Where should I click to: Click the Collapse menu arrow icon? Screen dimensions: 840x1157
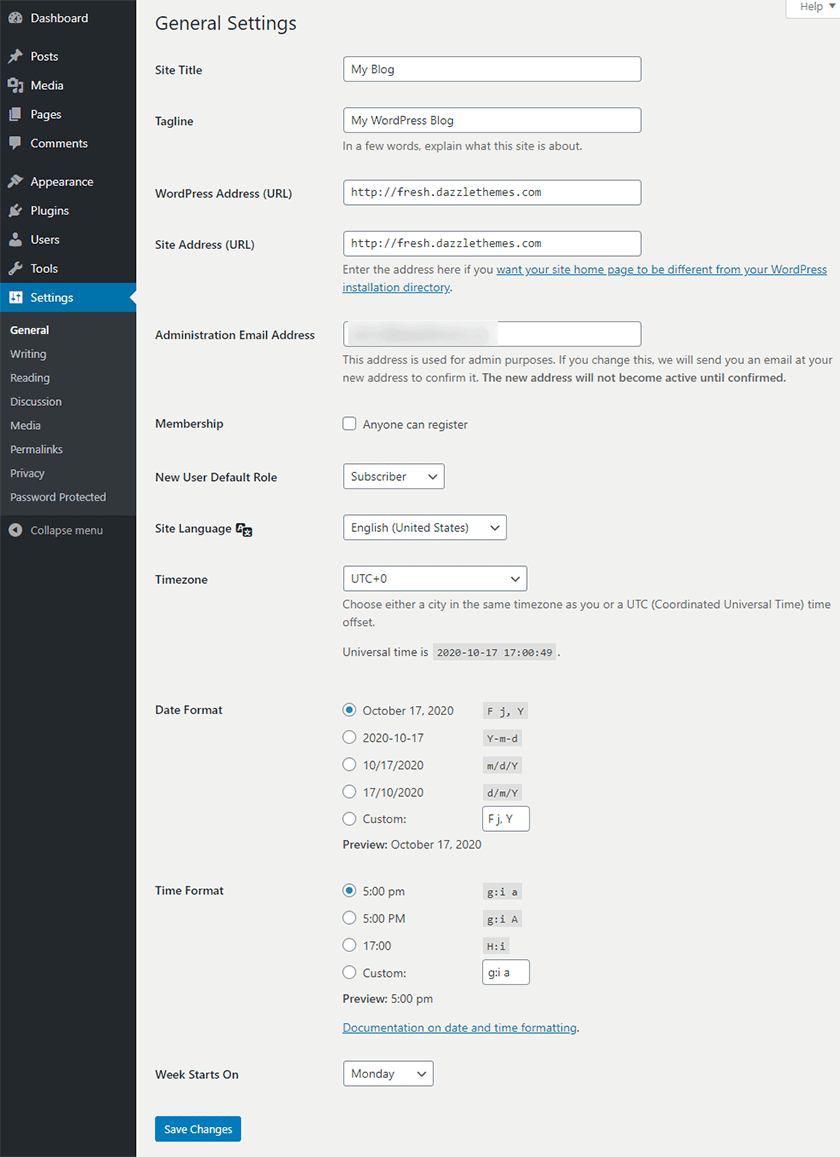[x=16, y=531]
